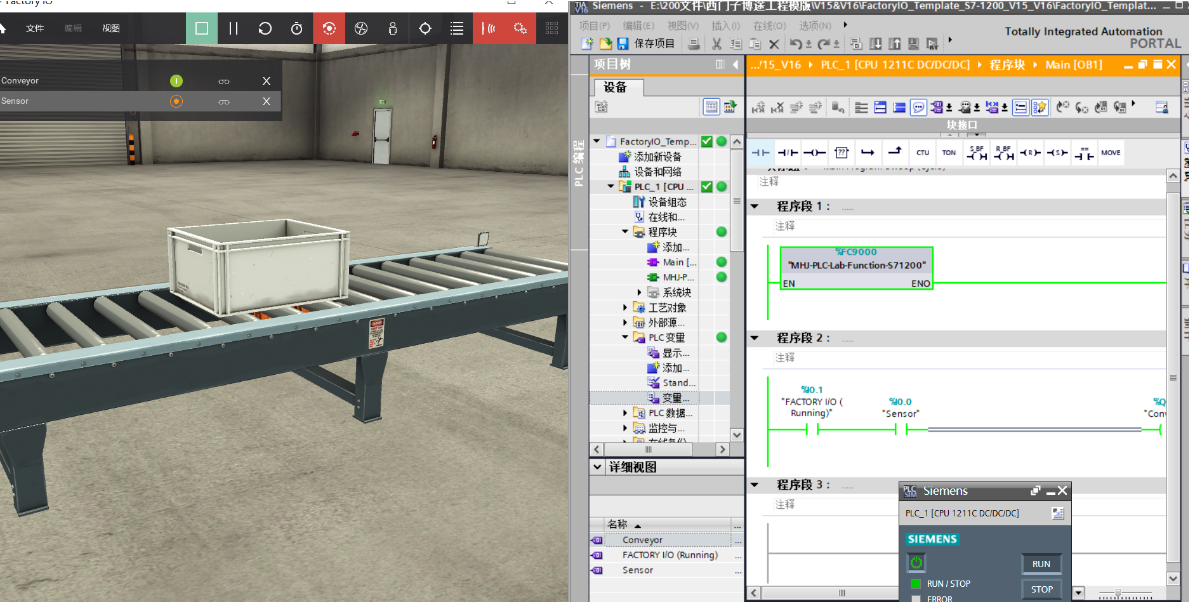The width and height of the screenshot is (1189, 602).
Task: Open the 文件 menu in Factory I/O
Action: pos(35,28)
